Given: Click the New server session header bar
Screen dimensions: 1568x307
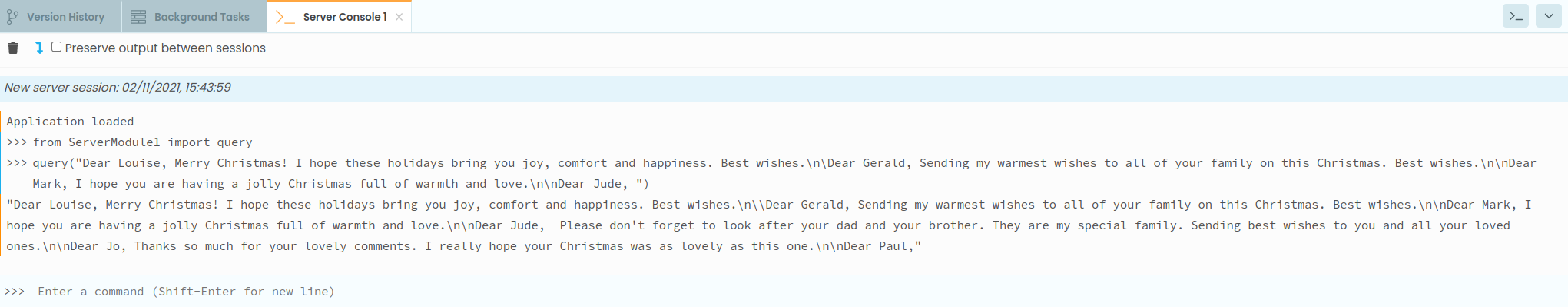Looking at the screenshot, I should click(x=784, y=88).
